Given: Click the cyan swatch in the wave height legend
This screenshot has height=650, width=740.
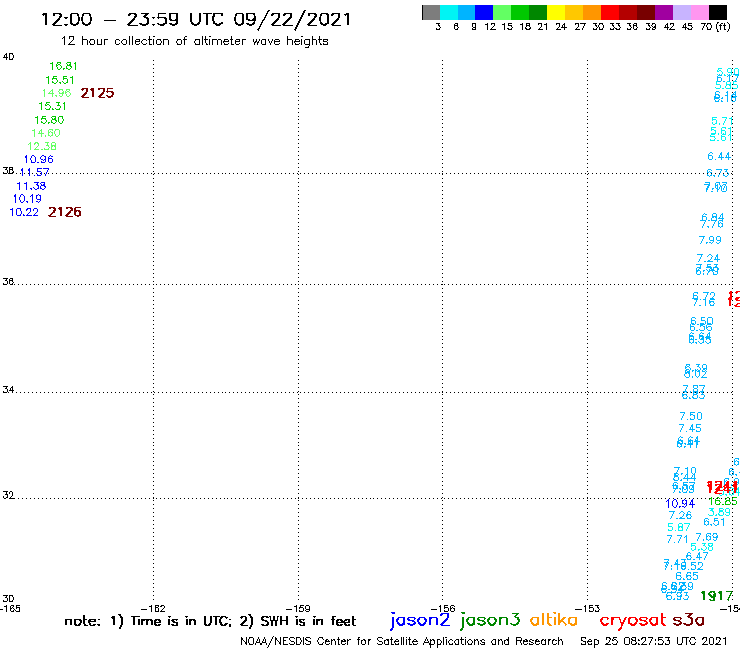Looking at the screenshot, I should pyautogui.click(x=449, y=12).
